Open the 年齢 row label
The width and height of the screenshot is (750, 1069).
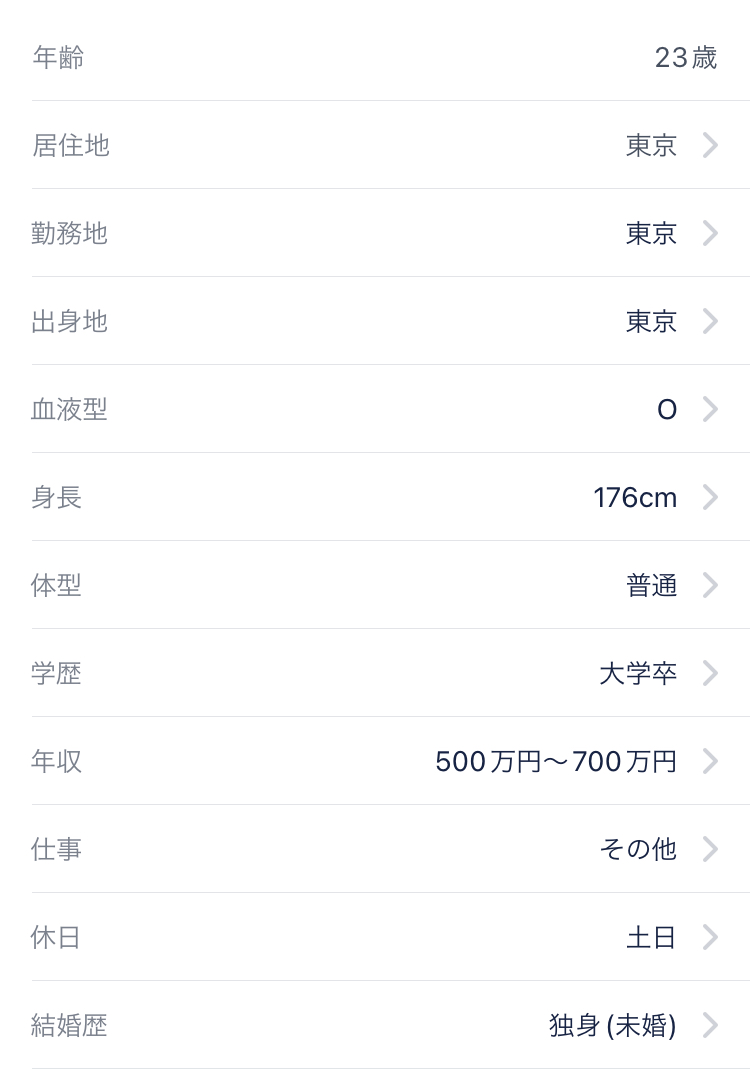[58, 58]
